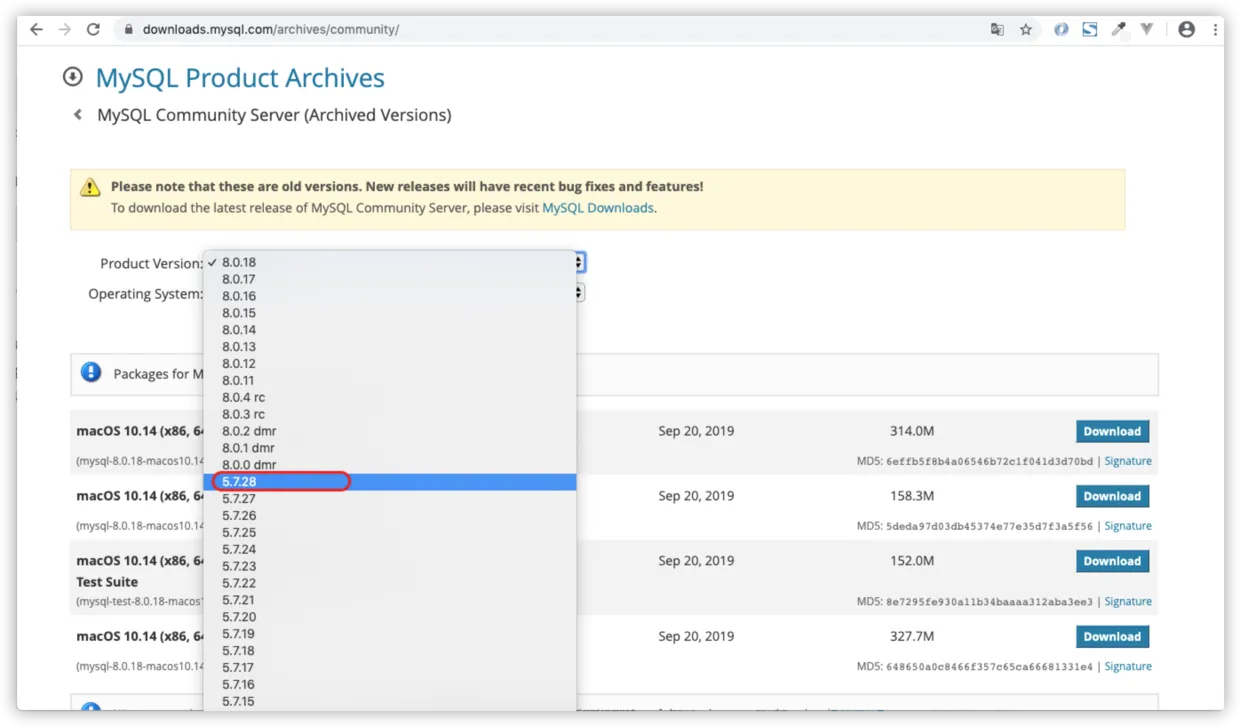Select version 8.0.17 from the dropdown
The width and height of the screenshot is (1240, 727).
coord(390,279)
